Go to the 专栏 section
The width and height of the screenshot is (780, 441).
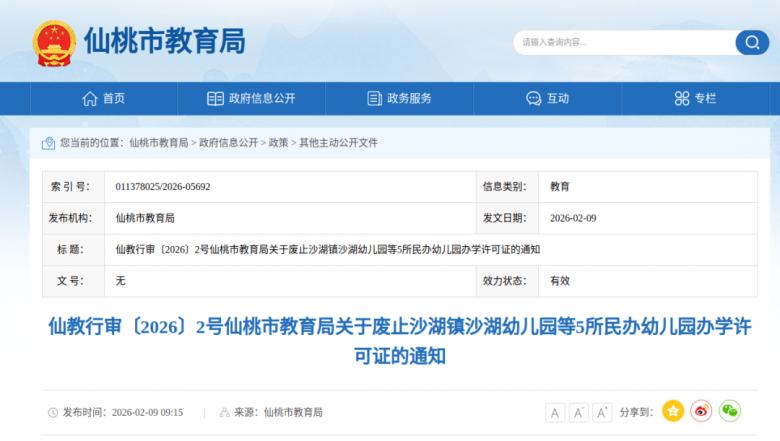(x=695, y=98)
